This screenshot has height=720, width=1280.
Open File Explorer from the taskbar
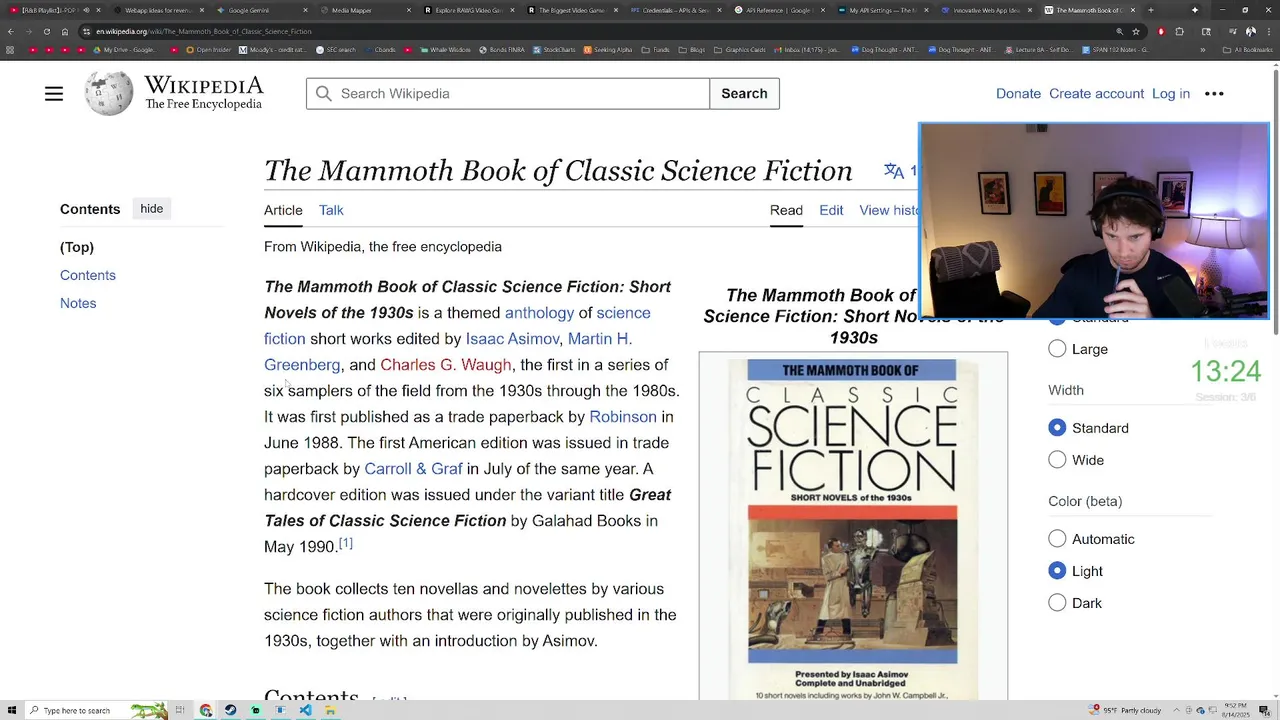[330, 711]
